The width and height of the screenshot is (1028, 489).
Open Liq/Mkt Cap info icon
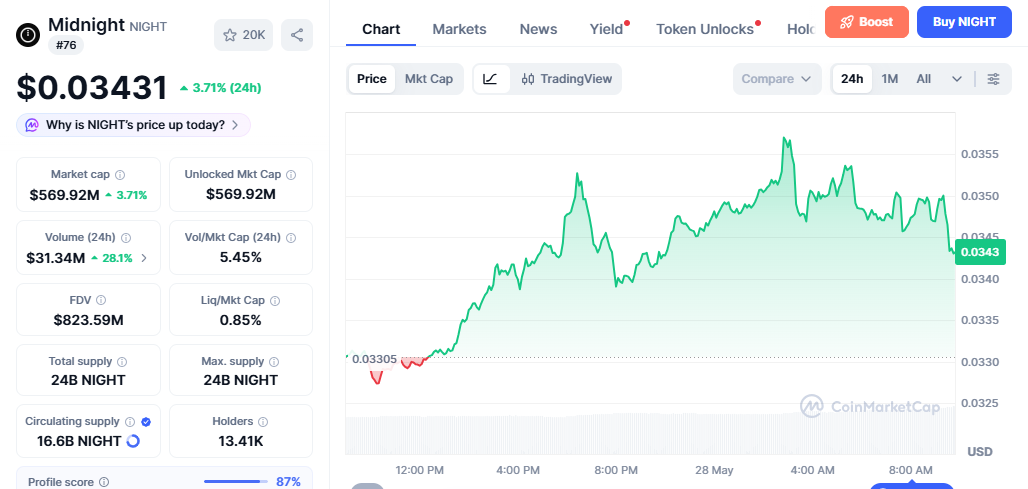coord(275,301)
